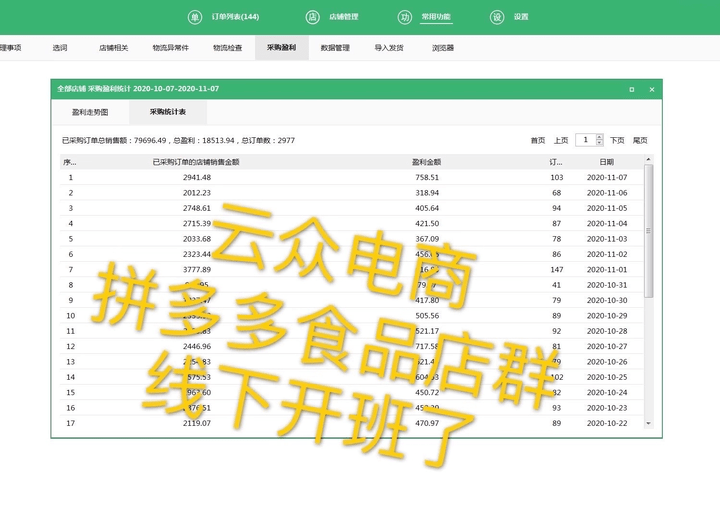This screenshot has height=518, width=720.
Task: Go to 下页 next page
Action: pyautogui.click(x=617, y=140)
